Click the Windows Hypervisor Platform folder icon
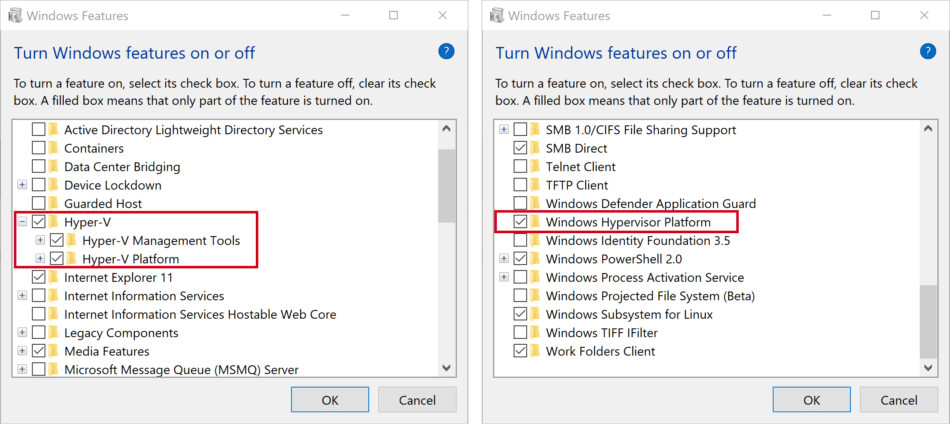950x424 pixels. 535,222
